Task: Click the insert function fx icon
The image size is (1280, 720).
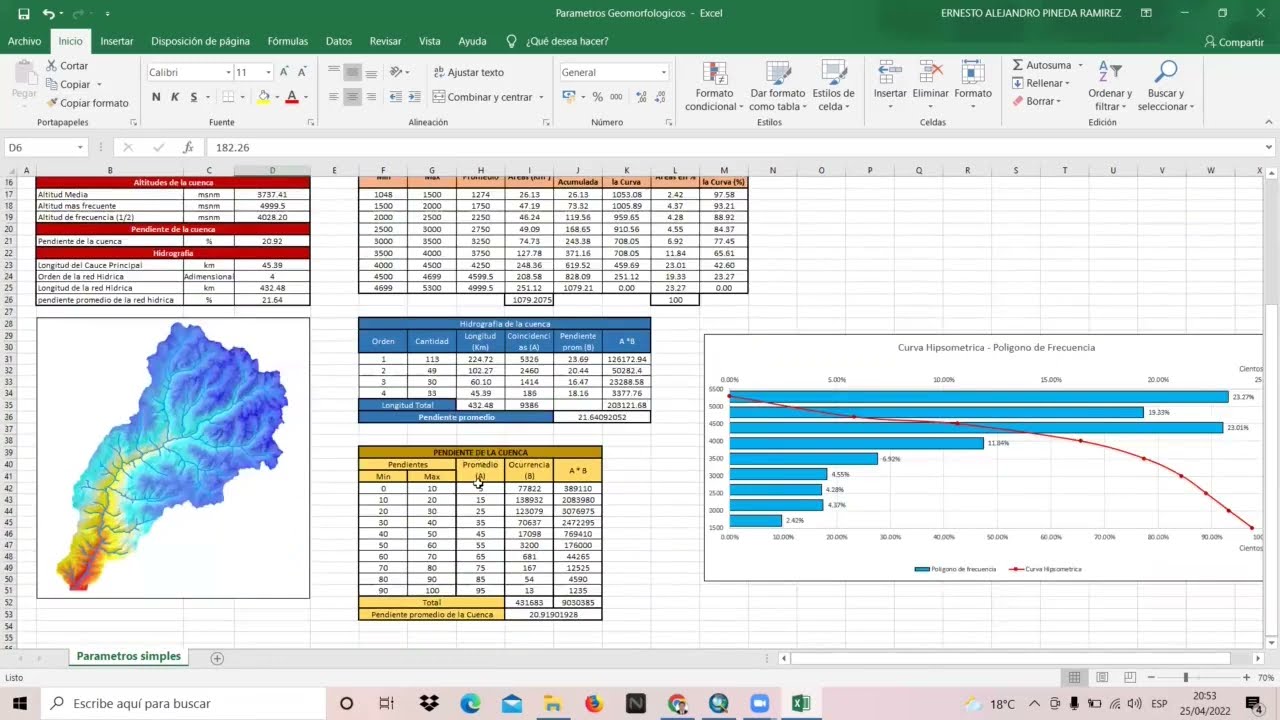Action: (x=188, y=147)
